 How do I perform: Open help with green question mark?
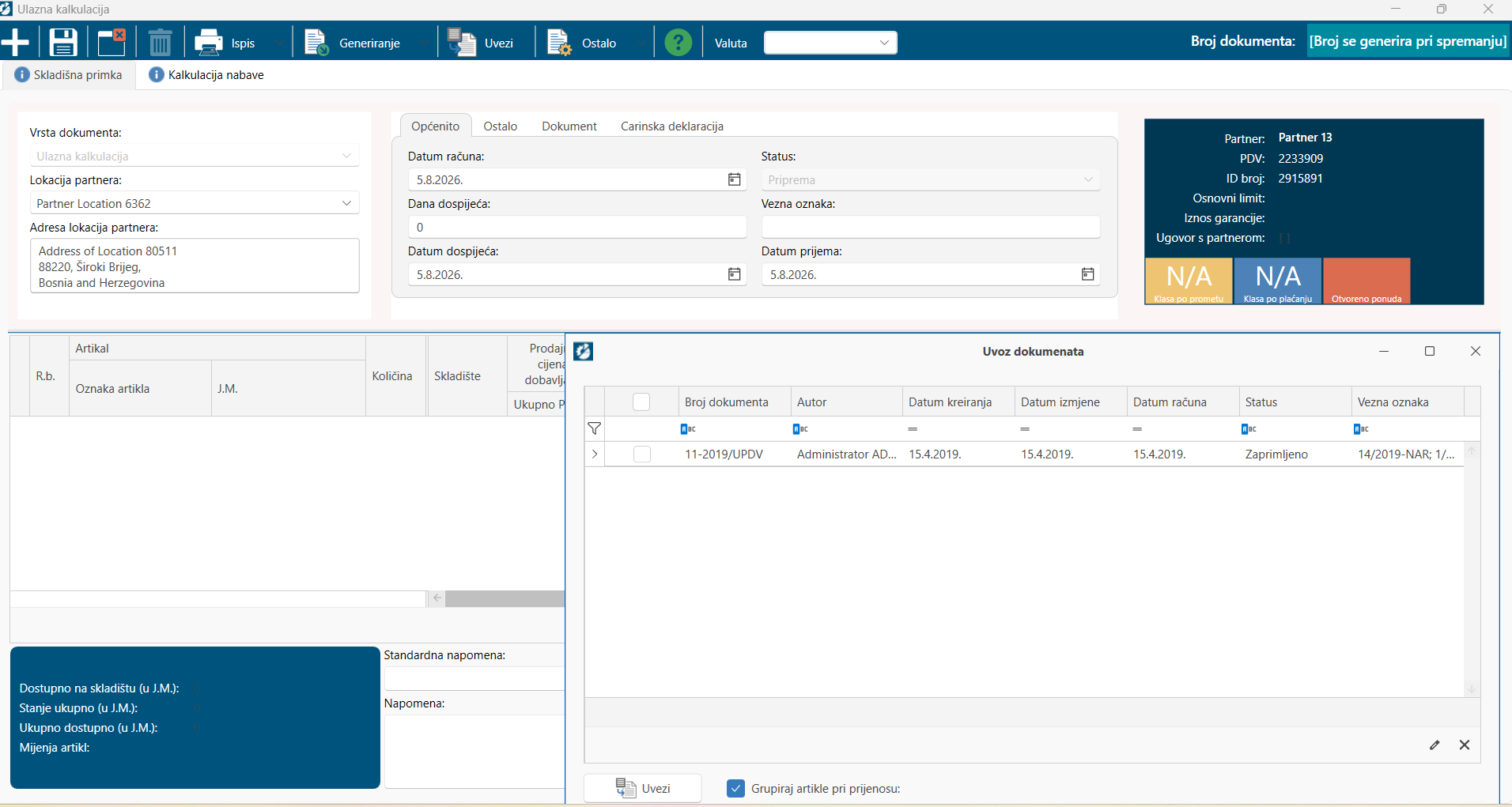(x=679, y=42)
